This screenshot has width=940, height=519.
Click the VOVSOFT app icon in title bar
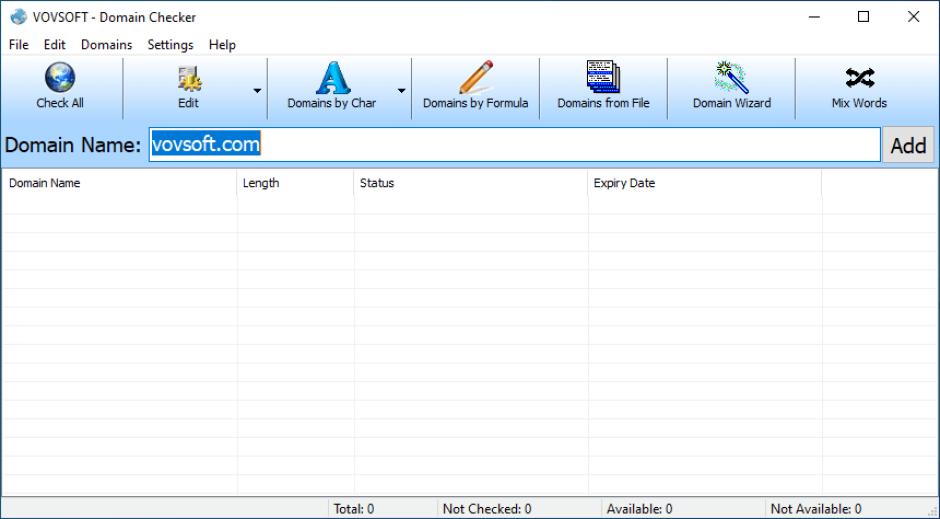coord(19,17)
